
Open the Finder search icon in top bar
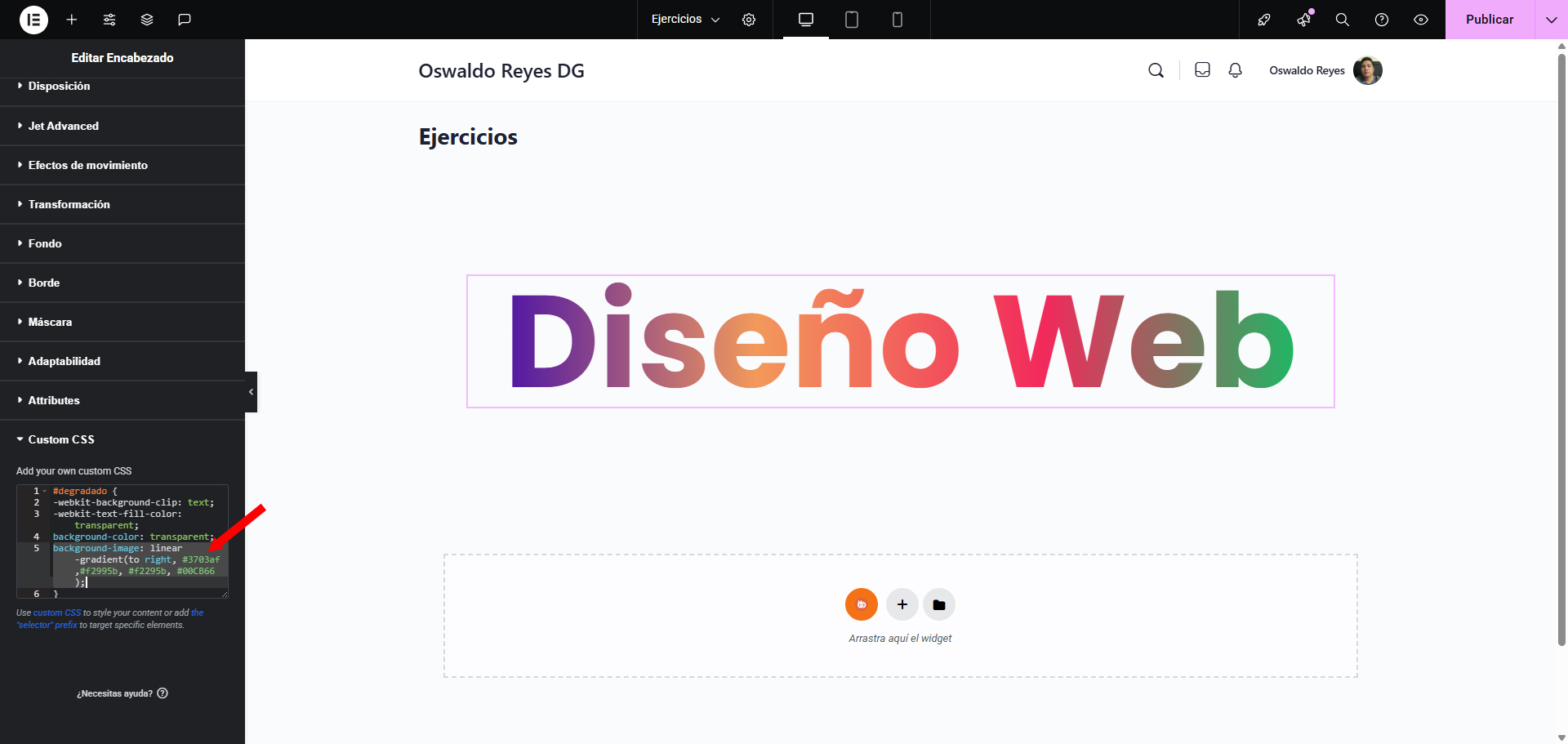[x=1342, y=20]
